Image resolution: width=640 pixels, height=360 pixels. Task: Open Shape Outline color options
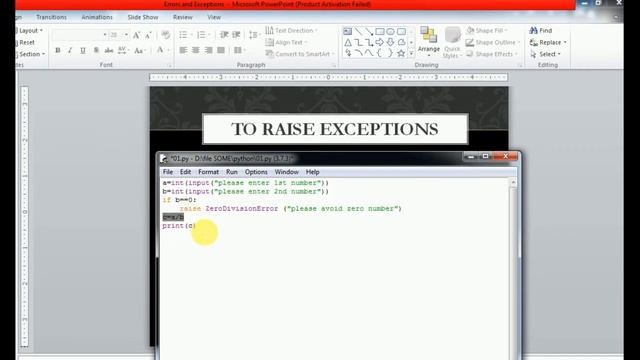[x=493, y=42]
